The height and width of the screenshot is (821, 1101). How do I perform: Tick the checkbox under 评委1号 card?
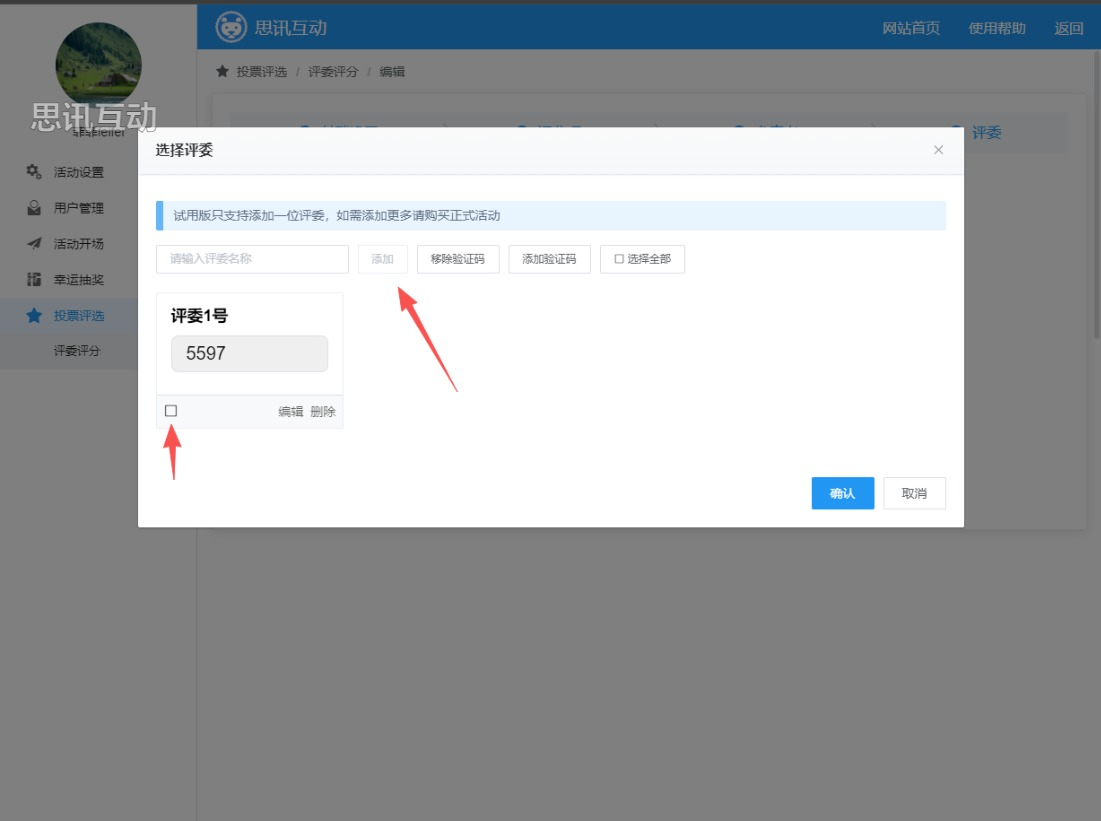tap(171, 411)
